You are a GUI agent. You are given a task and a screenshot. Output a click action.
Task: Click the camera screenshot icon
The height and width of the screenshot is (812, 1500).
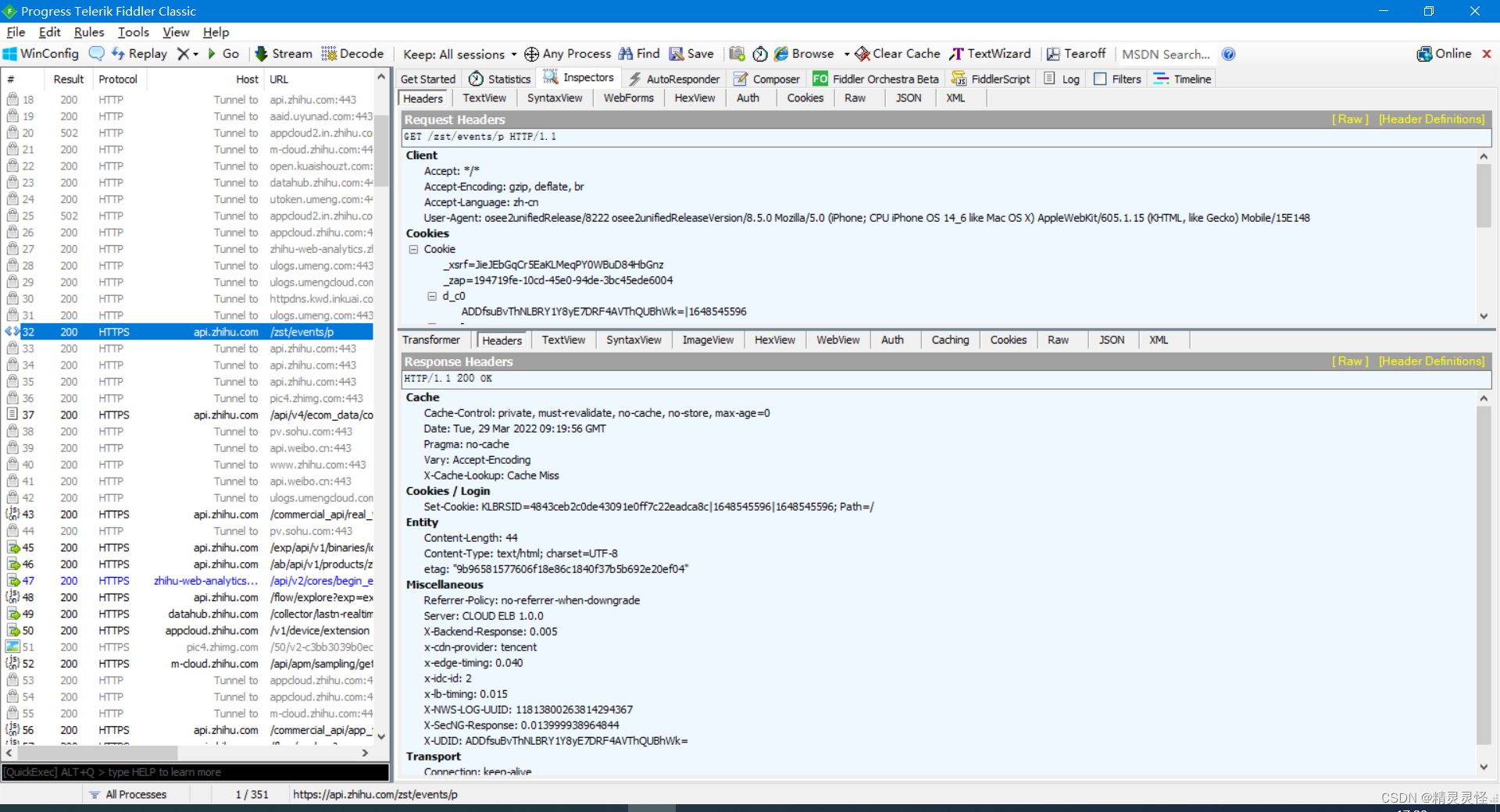point(737,54)
